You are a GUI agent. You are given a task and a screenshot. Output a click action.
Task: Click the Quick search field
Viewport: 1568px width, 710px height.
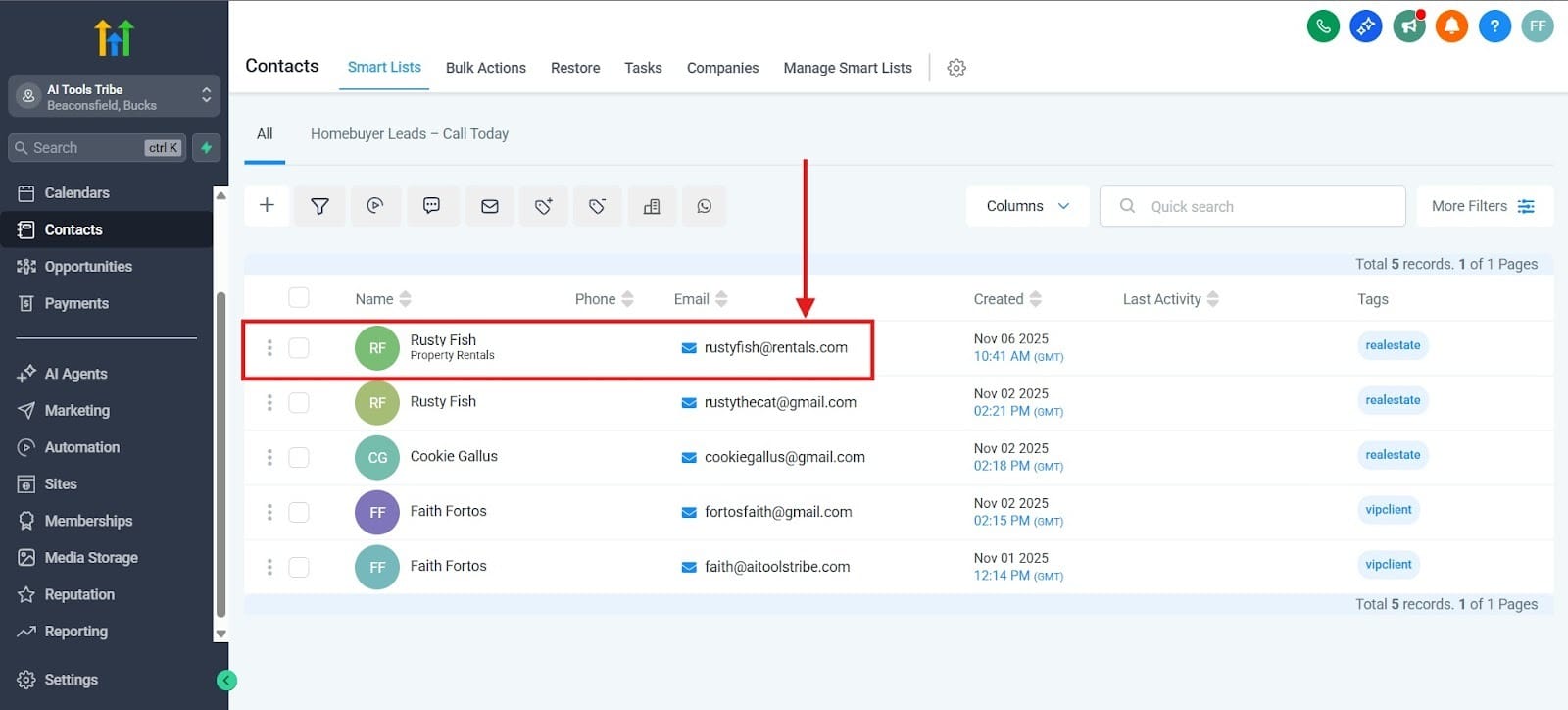pos(1252,206)
